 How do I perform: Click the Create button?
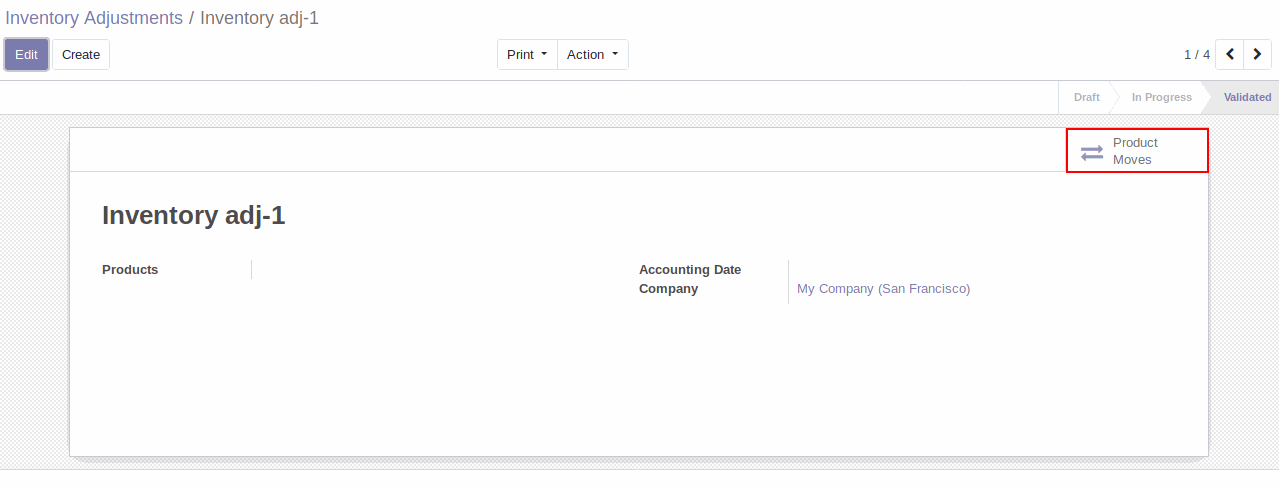[x=81, y=55]
